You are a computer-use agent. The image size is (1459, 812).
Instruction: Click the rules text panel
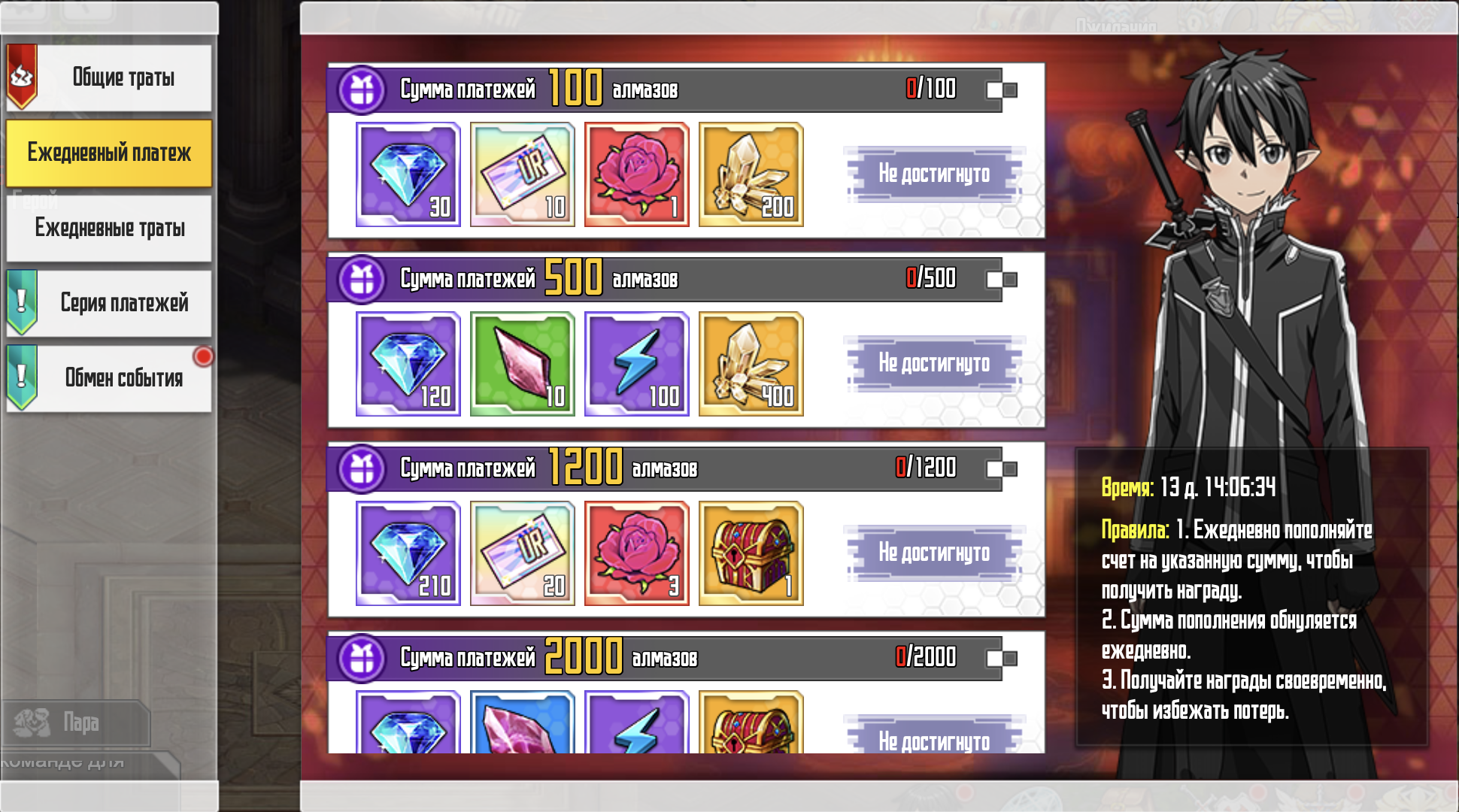tap(1252, 597)
